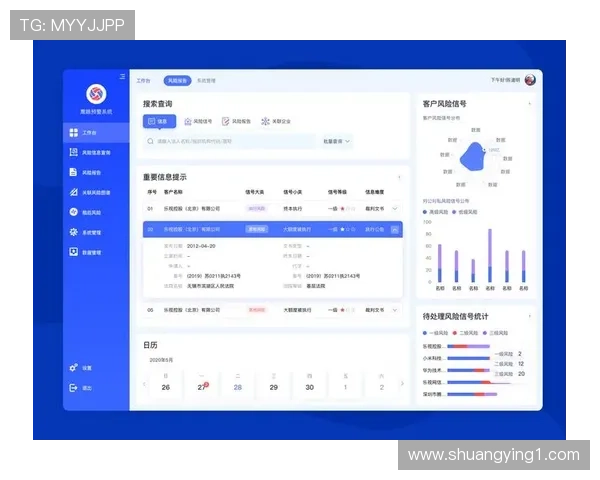The width and height of the screenshot is (600, 480).
Task: Select calendar day 2
Action: (x=382, y=387)
